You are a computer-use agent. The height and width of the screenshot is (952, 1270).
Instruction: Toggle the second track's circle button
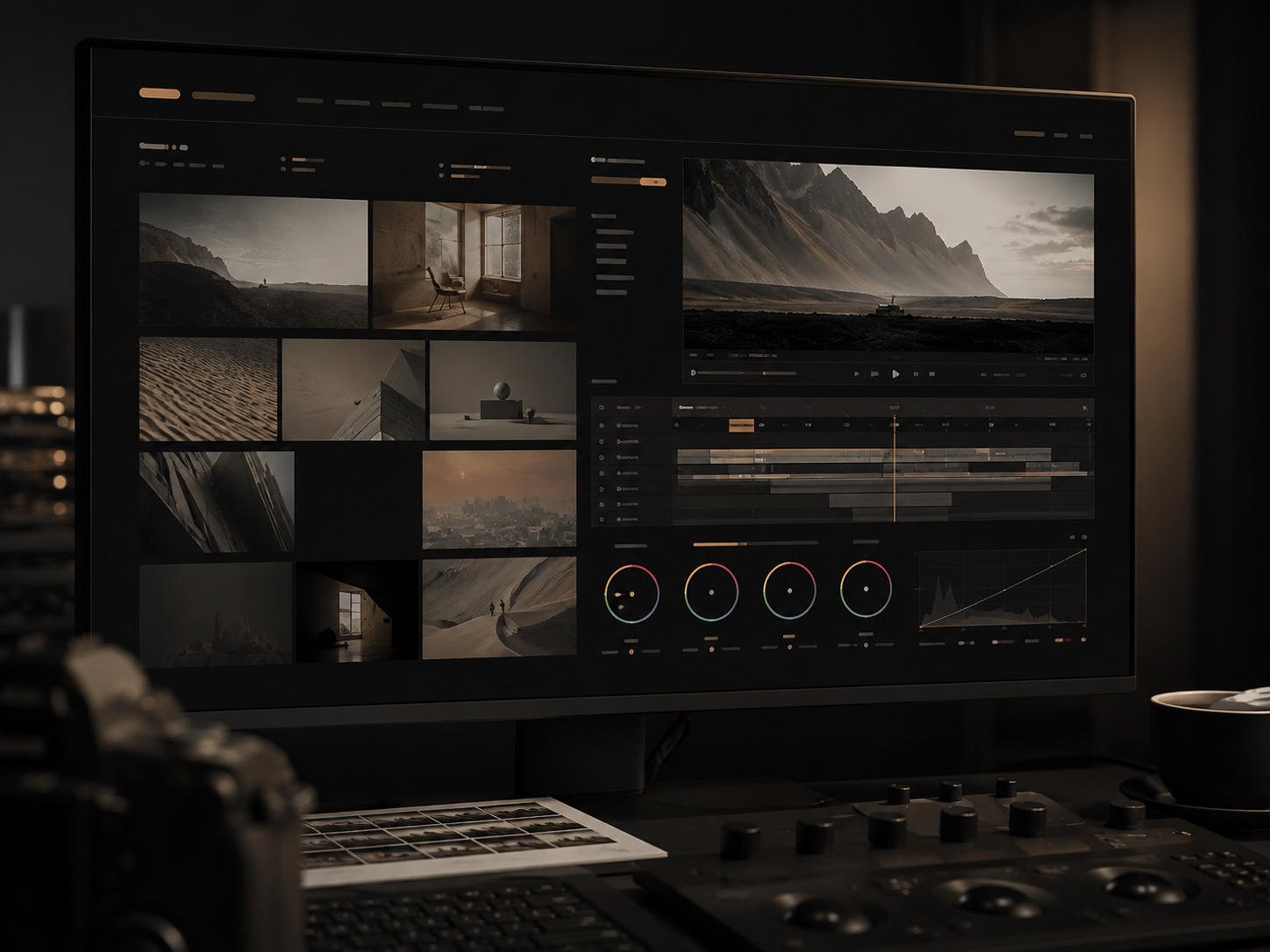[602, 442]
